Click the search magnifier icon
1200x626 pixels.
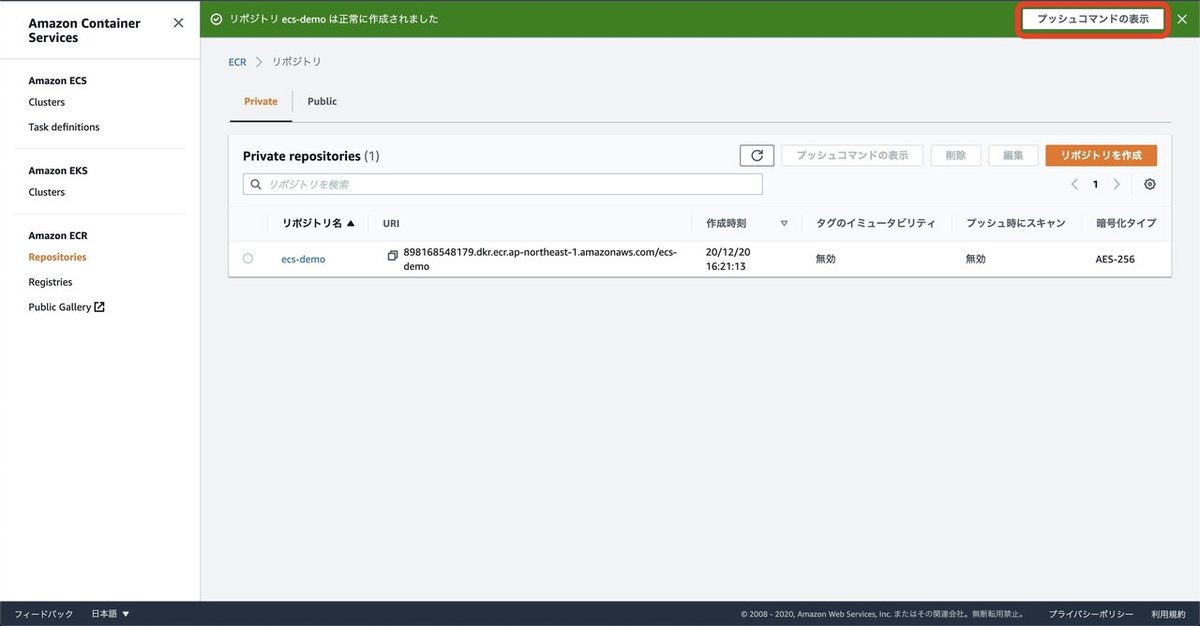click(x=257, y=184)
